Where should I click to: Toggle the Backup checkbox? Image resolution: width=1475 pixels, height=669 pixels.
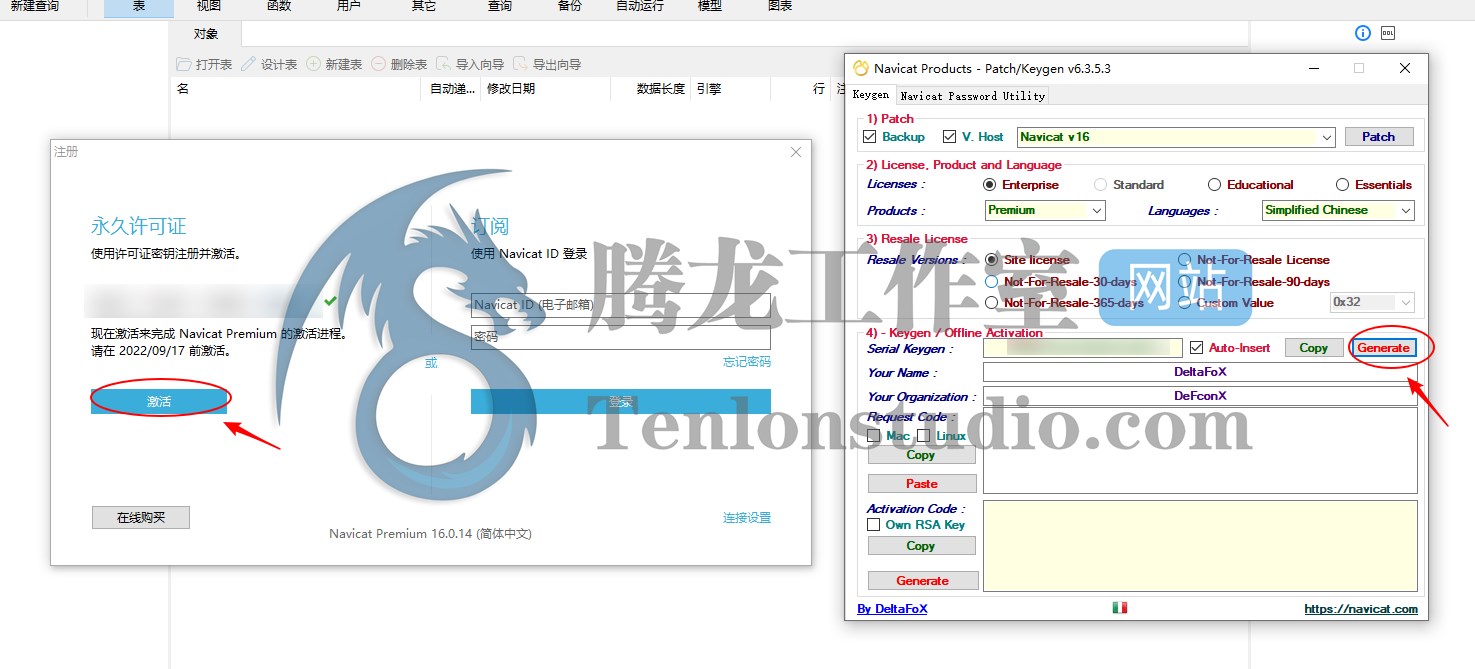pos(869,137)
